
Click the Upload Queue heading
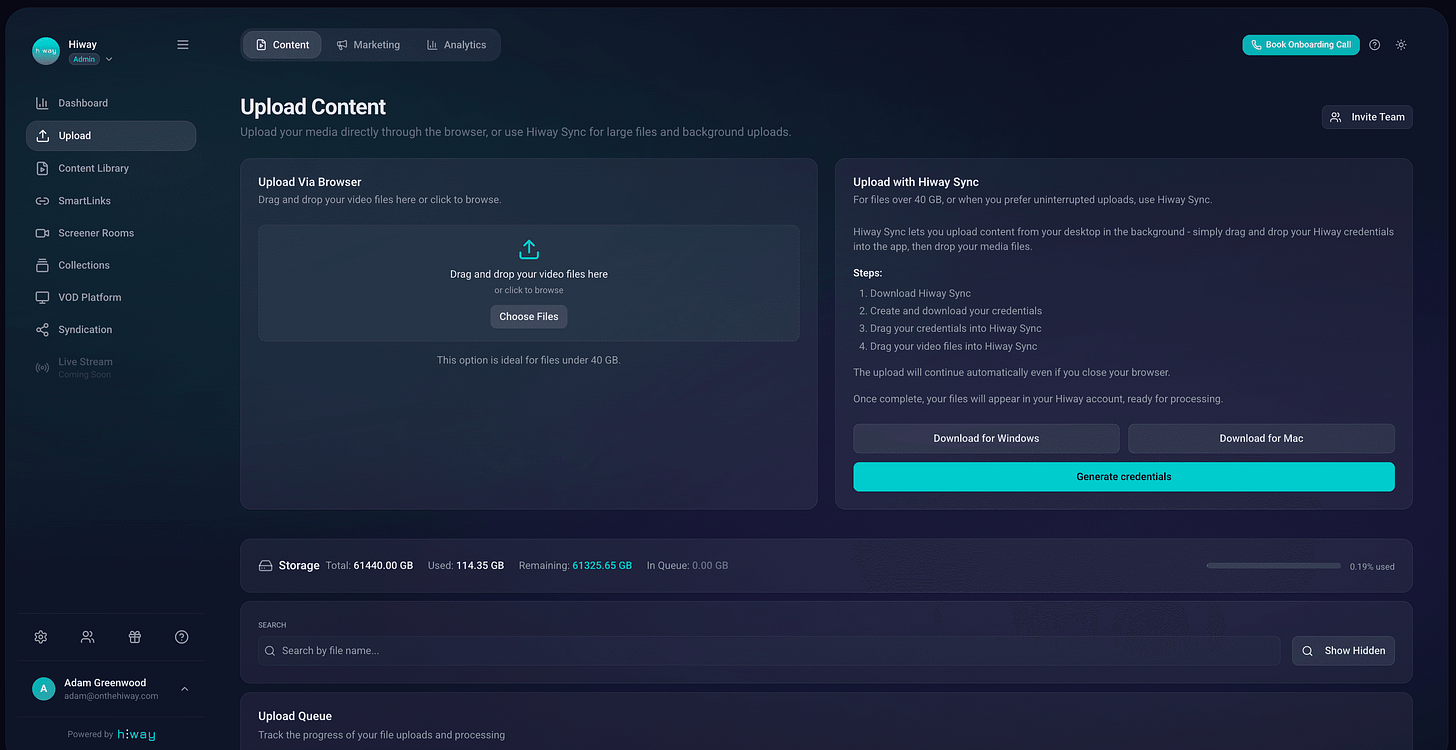tap(295, 716)
